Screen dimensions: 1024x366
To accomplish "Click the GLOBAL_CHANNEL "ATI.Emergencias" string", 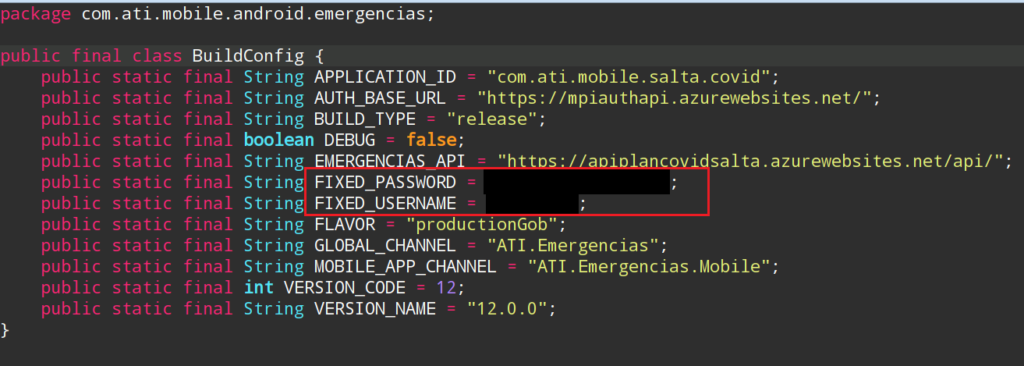I will (x=574, y=246).
